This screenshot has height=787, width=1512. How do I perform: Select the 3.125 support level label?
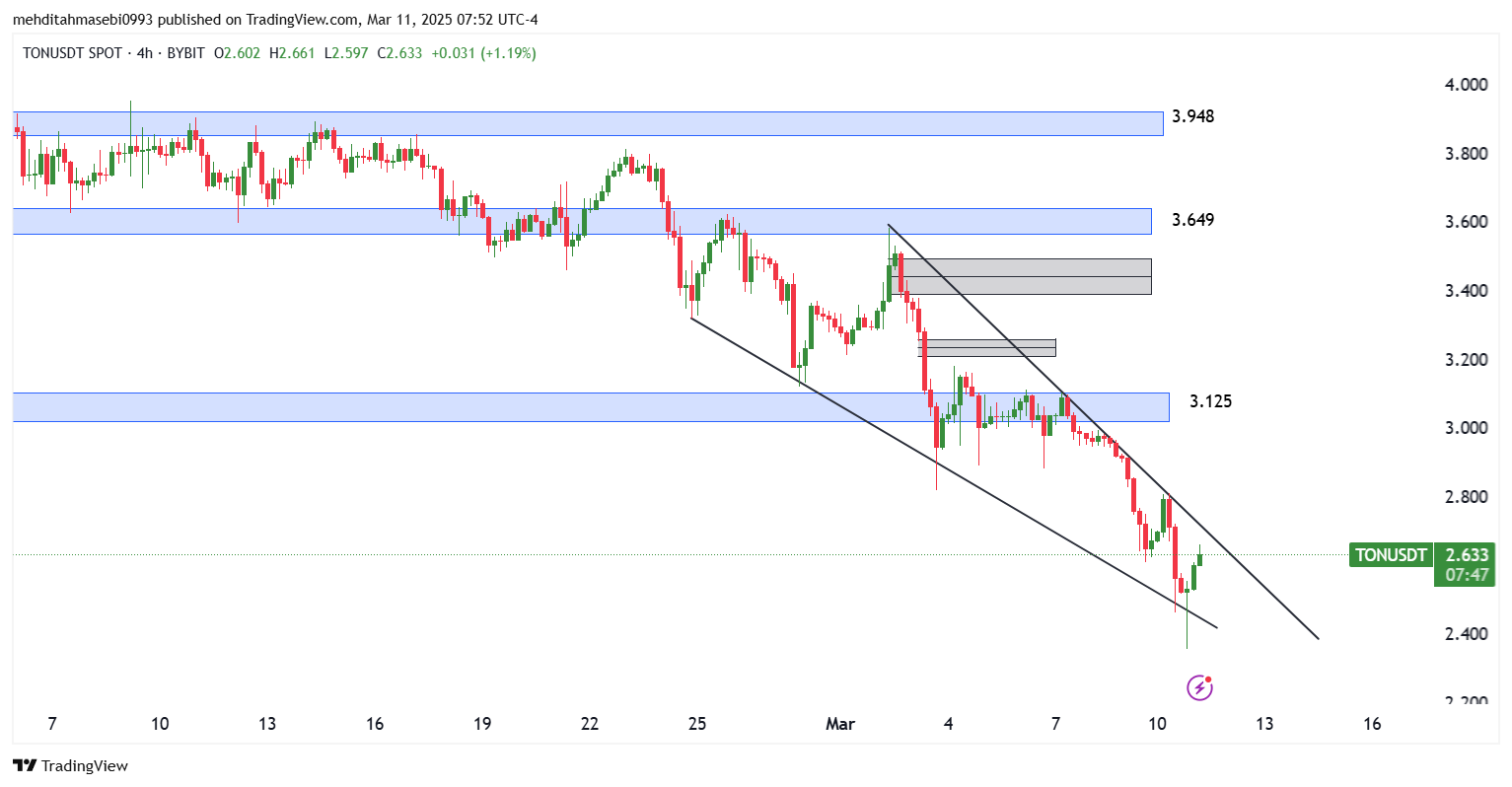point(1210,401)
